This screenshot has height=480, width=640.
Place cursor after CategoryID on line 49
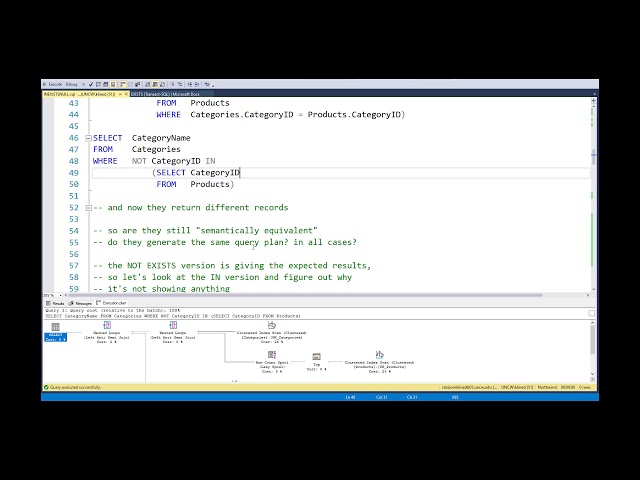click(241, 173)
